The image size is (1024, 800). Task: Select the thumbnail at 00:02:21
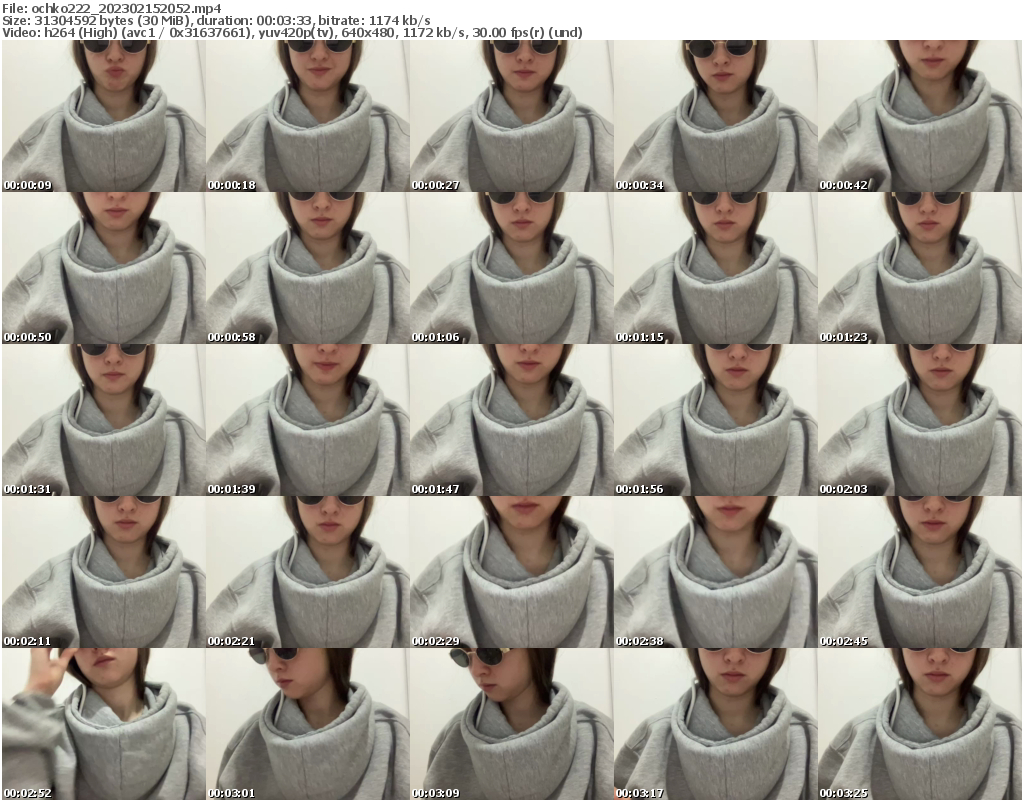tap(307, 570)
